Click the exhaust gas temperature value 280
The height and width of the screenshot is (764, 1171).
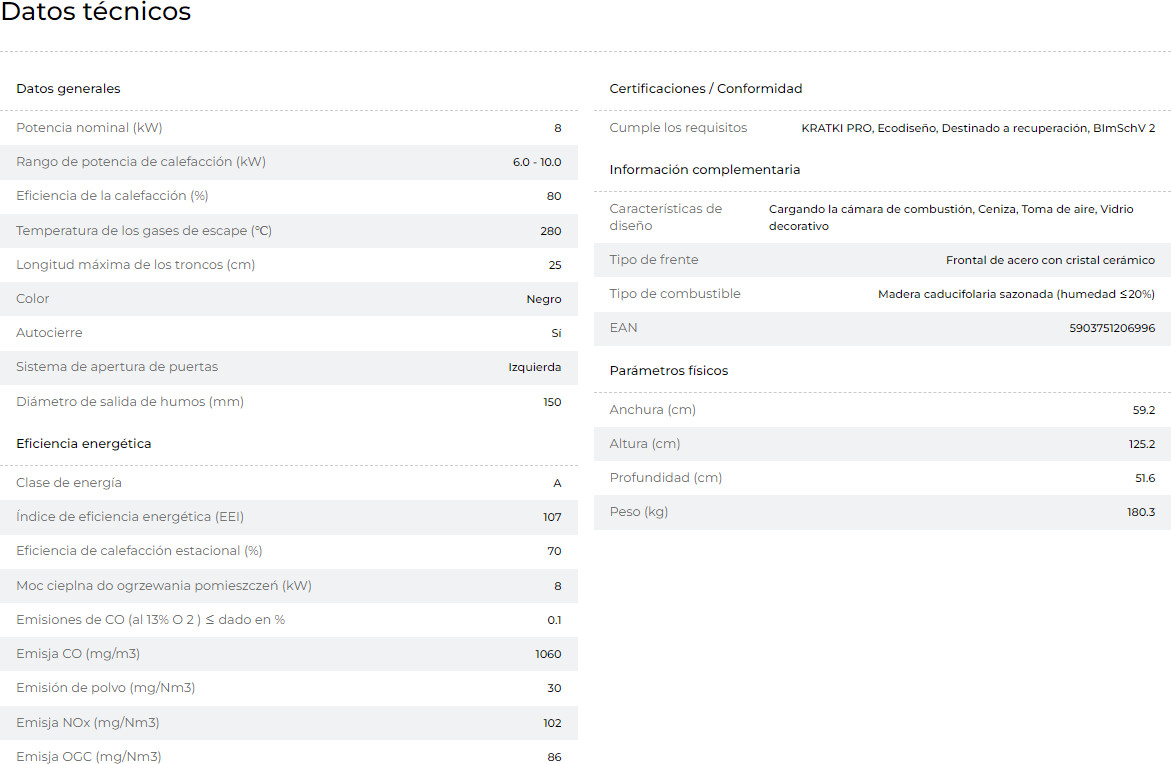pos(551,231)
